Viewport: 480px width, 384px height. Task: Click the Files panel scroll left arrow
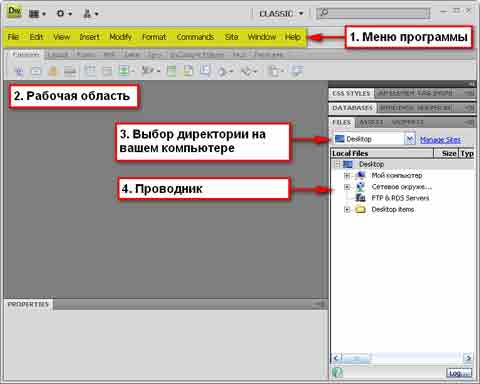point(337,358)
